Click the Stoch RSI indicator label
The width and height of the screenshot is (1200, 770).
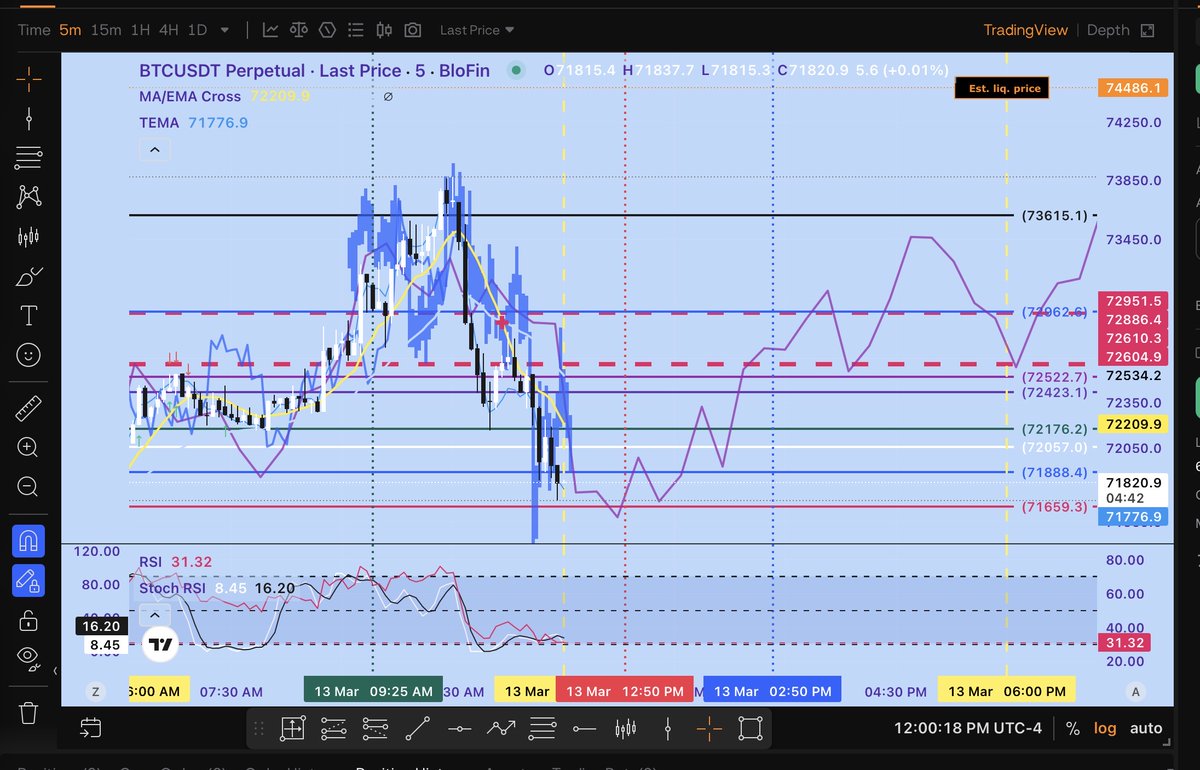click(173, 588)
